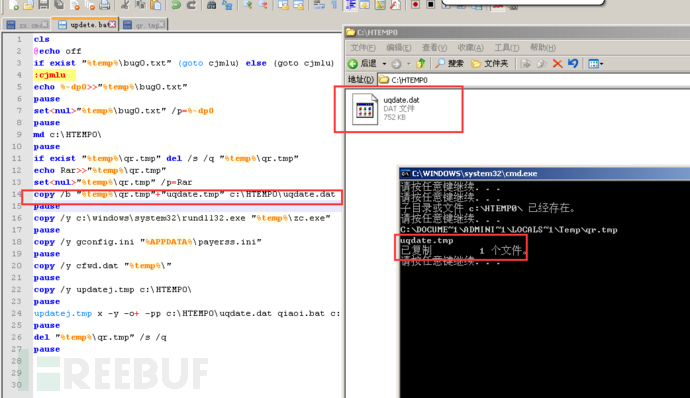
Task: Click the 搜索 Search button in Explorer
Action: tap(449, 63)
